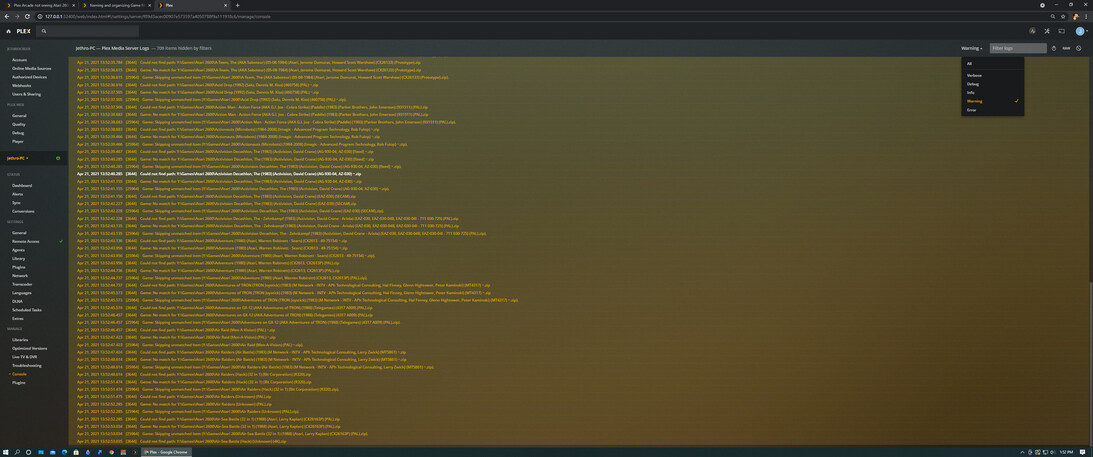Click the taskbar clock showing 1:52 PM
This screenshot has height=457, width=1093.
point(1067,452)
